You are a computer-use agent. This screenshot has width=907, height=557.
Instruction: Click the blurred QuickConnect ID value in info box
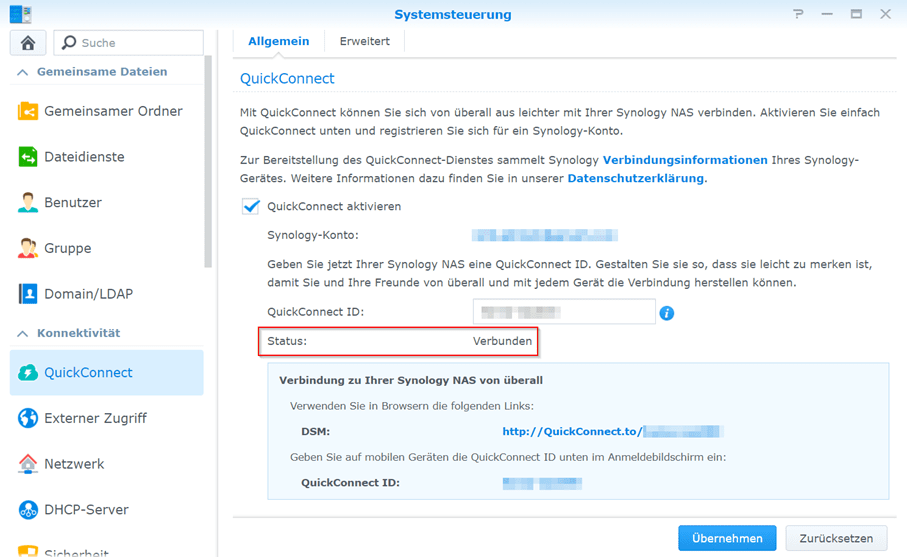coord(542,483)
